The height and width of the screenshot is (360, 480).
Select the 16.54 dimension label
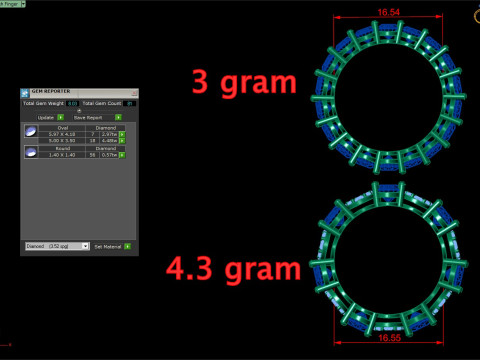click(x=388, y=12)
